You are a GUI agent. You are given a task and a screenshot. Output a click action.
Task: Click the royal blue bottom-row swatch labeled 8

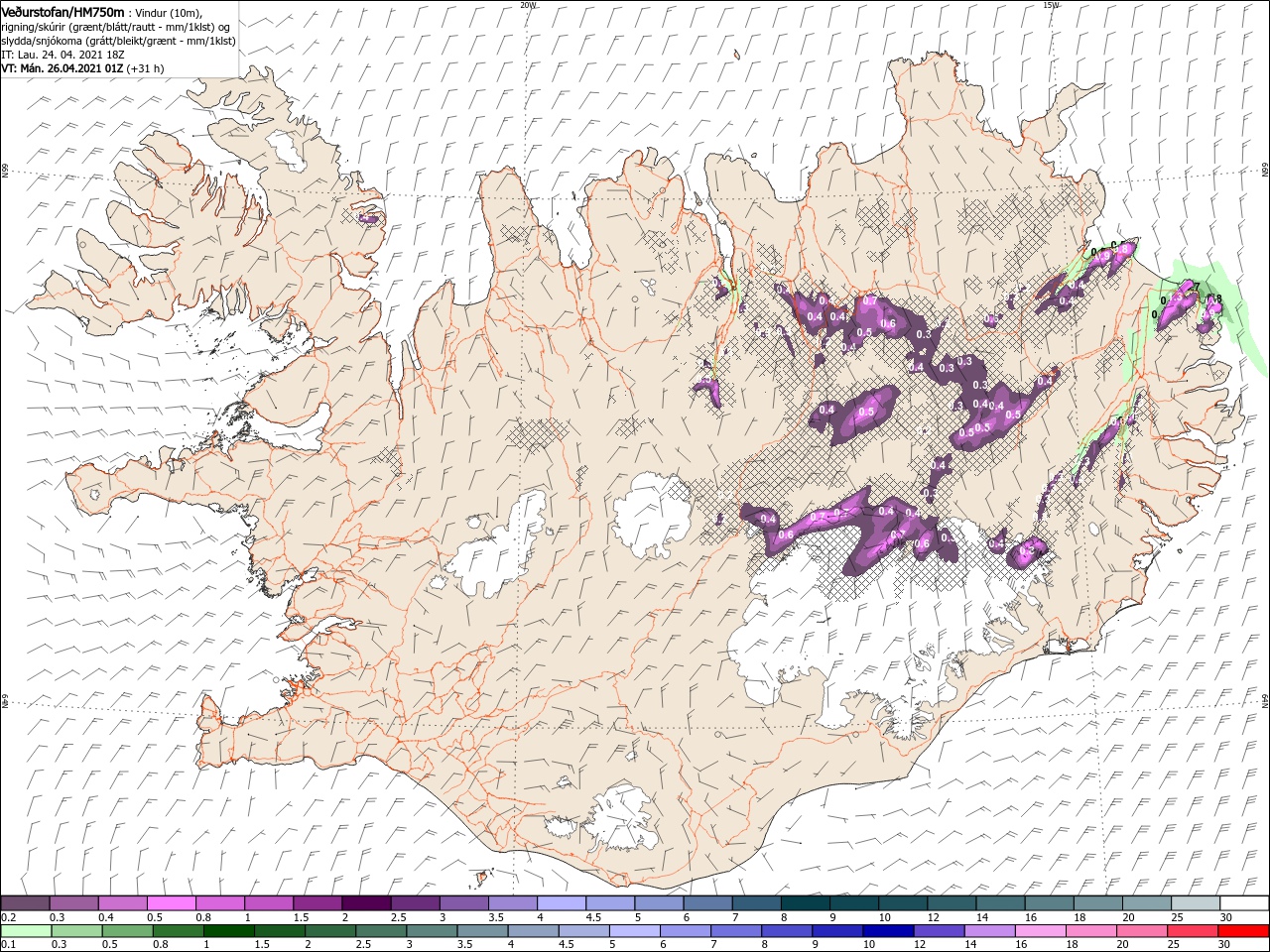(787, 931)
